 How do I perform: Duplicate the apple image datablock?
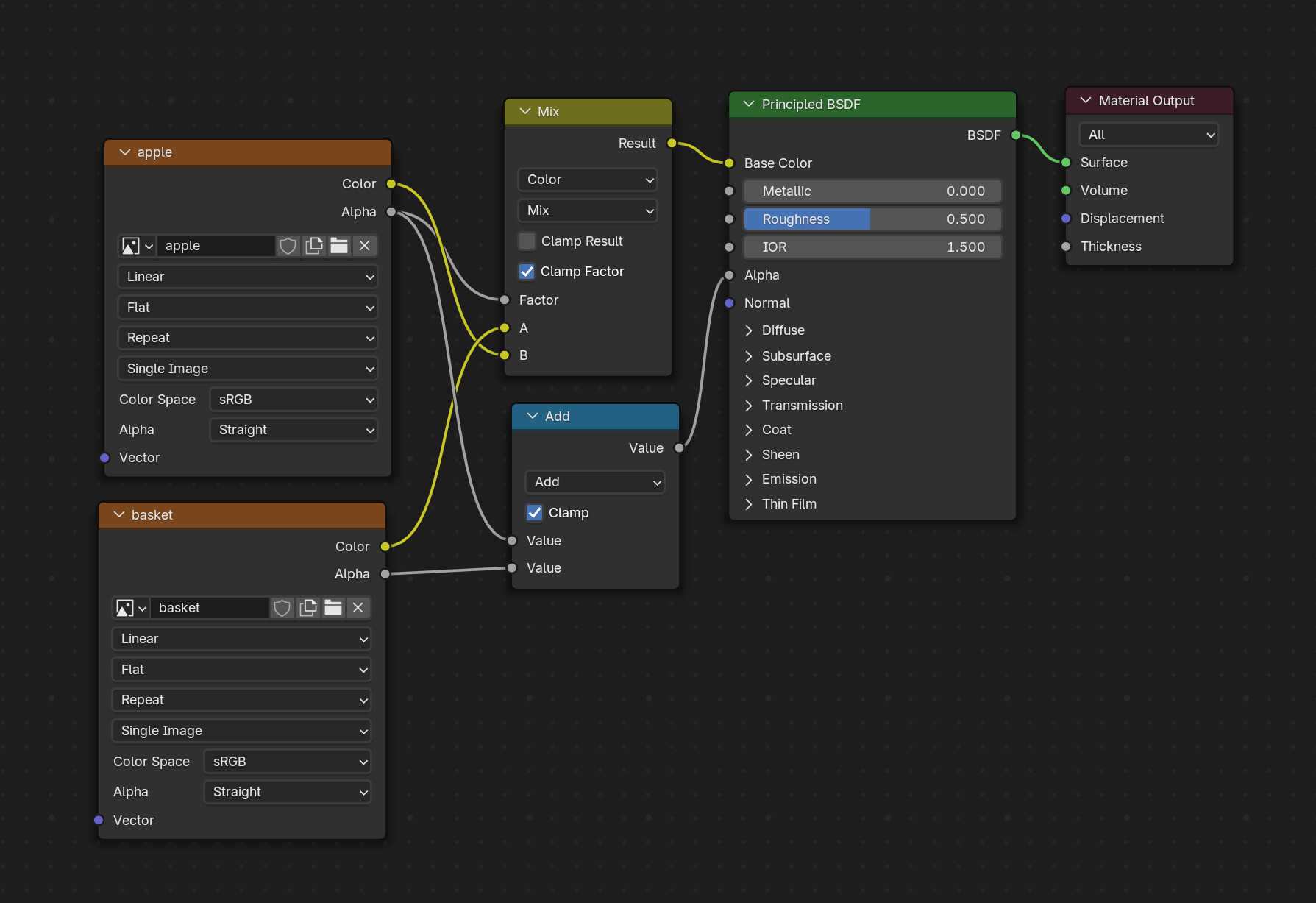point(314,246)
